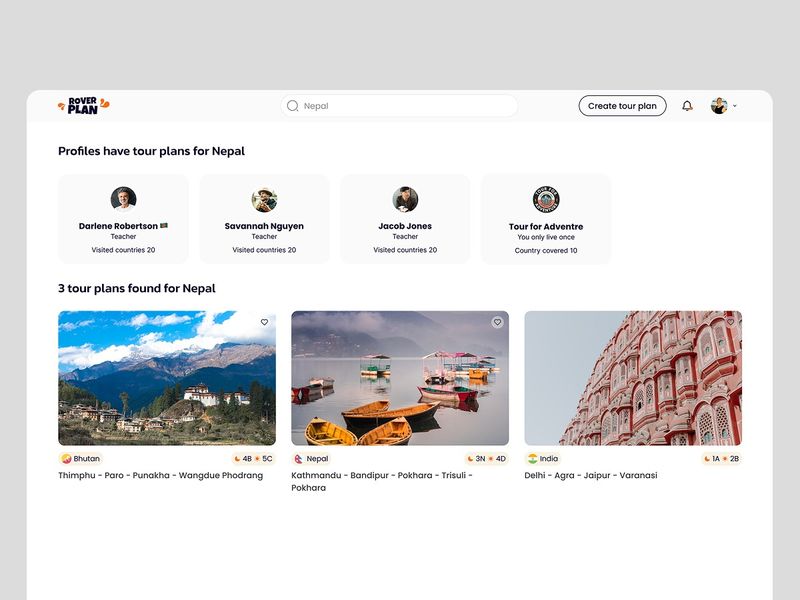Click the 1A 2B capacity badge on India tour
This screenshot has height=600, width=800.
click(x=722, y=457)
